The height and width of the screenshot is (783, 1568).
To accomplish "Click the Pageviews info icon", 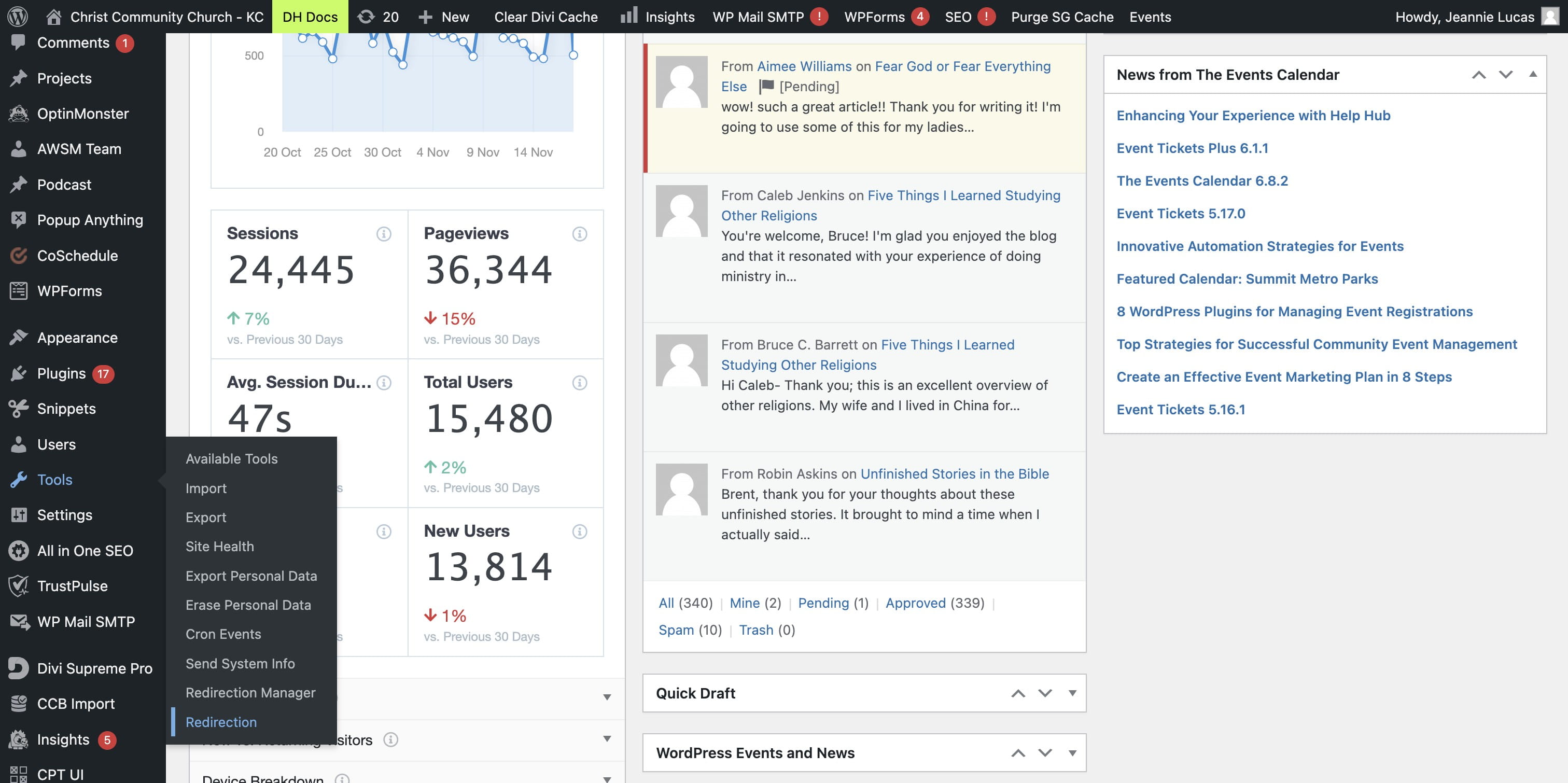I will pos(580,234).
